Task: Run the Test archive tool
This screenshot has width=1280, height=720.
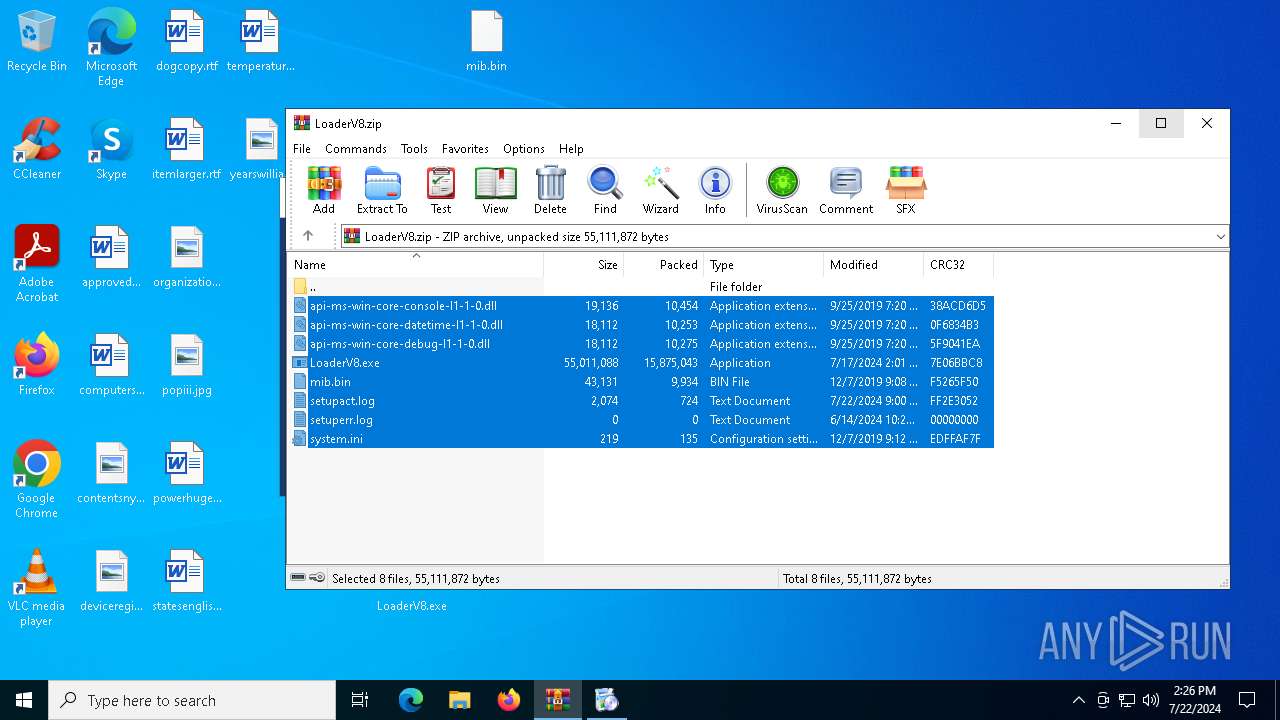Action: pyautogui.click(x=441, y=190)
